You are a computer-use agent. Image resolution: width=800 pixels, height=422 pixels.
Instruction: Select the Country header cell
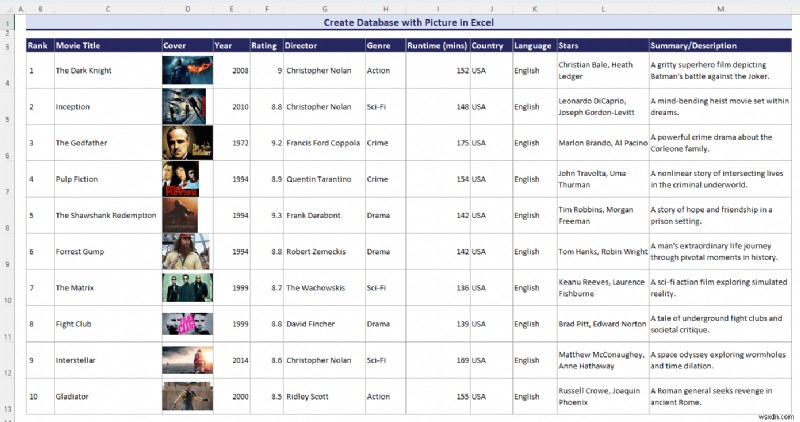[x=491, y=45]
